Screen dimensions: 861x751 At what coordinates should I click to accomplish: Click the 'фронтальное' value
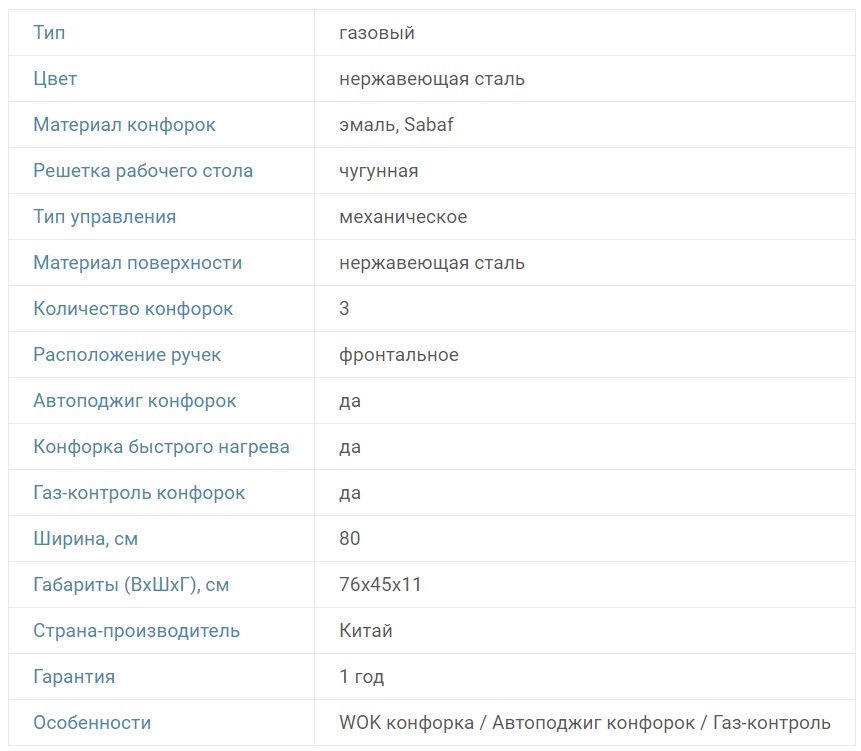(x=399, y=355)
